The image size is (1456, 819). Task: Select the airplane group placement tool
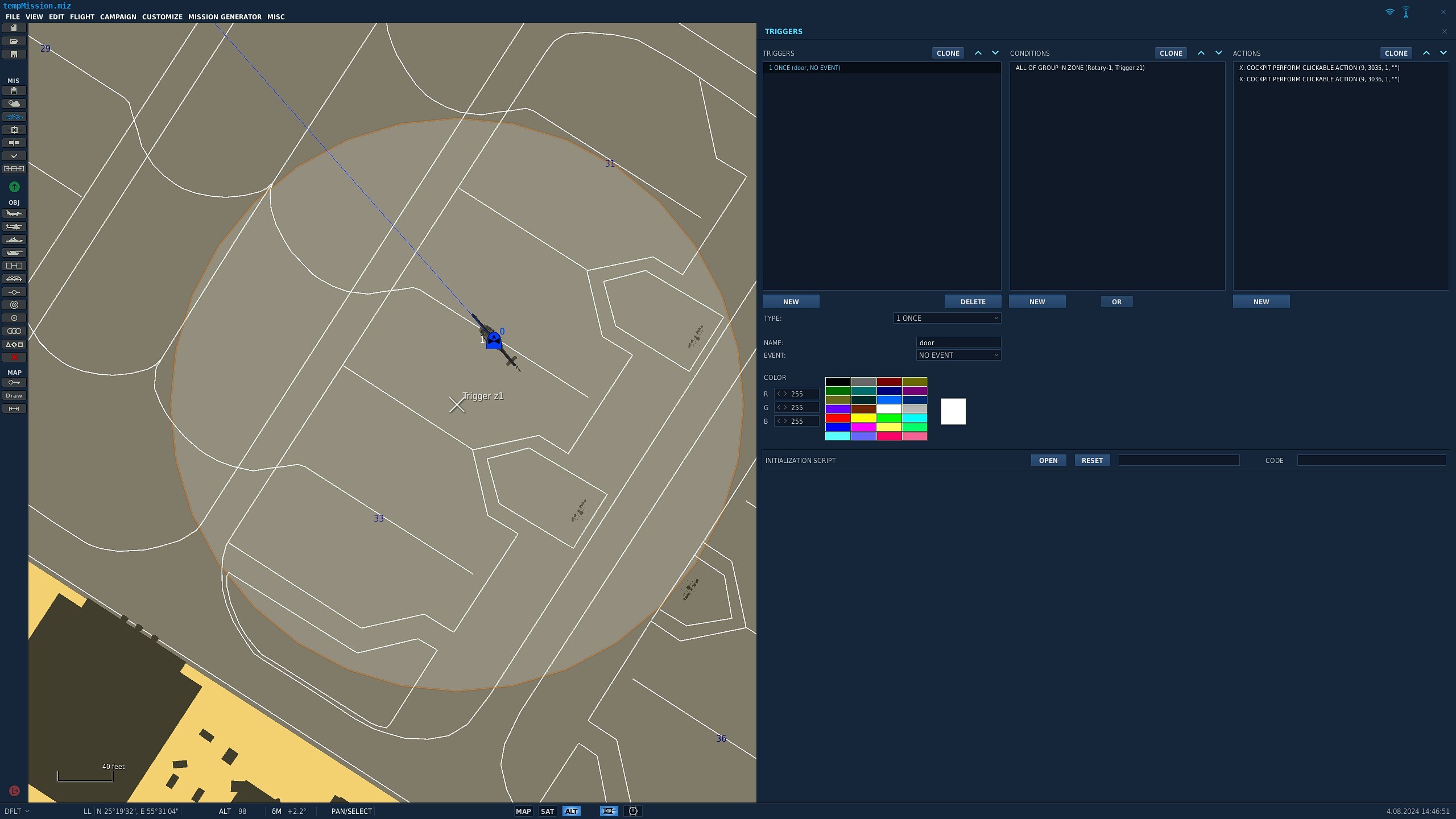tap(14, 213)
